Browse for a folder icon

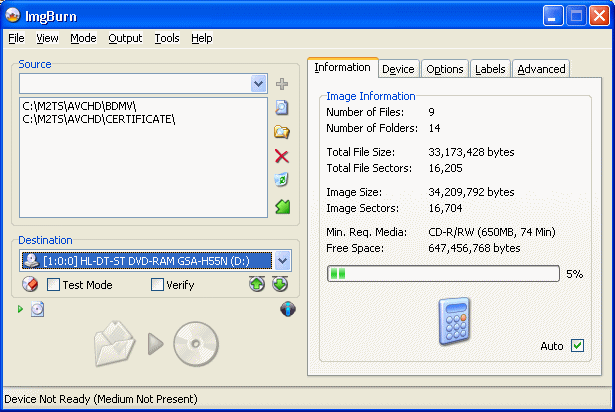point(282,132)
